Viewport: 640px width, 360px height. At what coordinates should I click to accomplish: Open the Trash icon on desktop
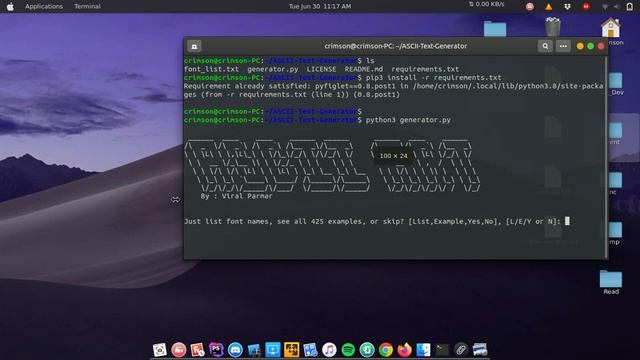point(553,27)
